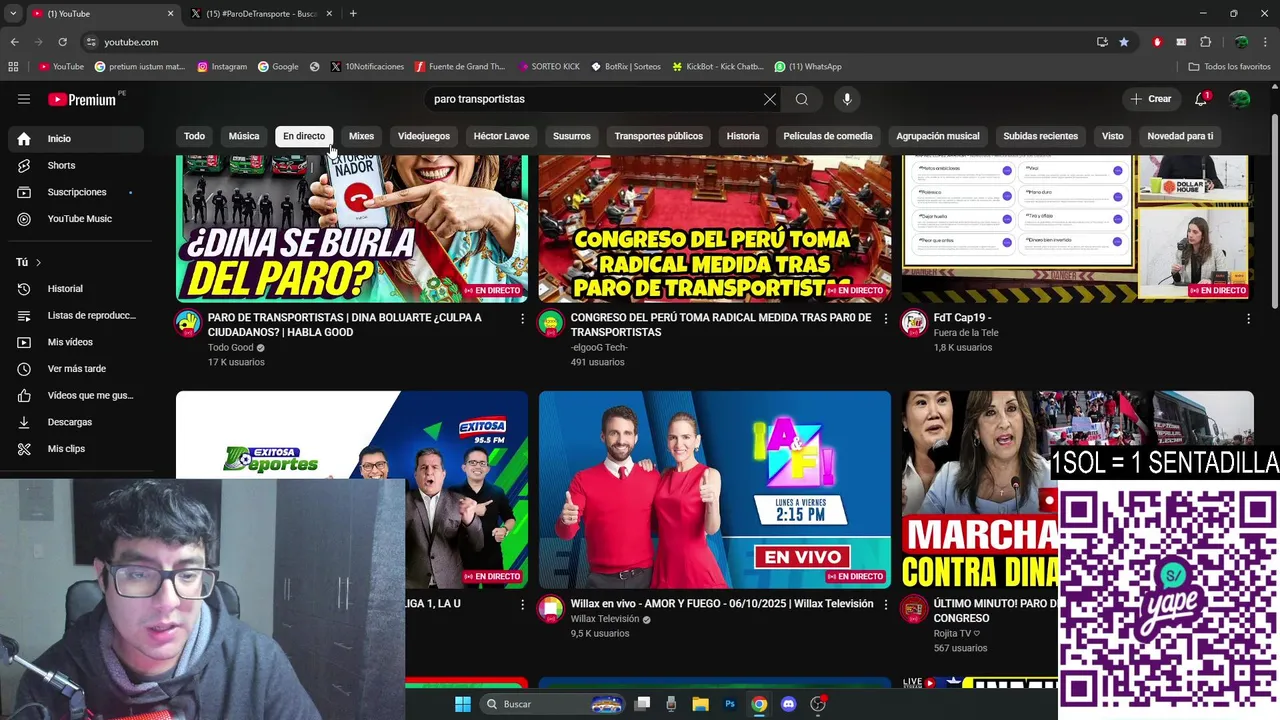Screen dimensions: 1280x720
Task: Open Historial in the sidebar
Action: click(x=76, y=289)
